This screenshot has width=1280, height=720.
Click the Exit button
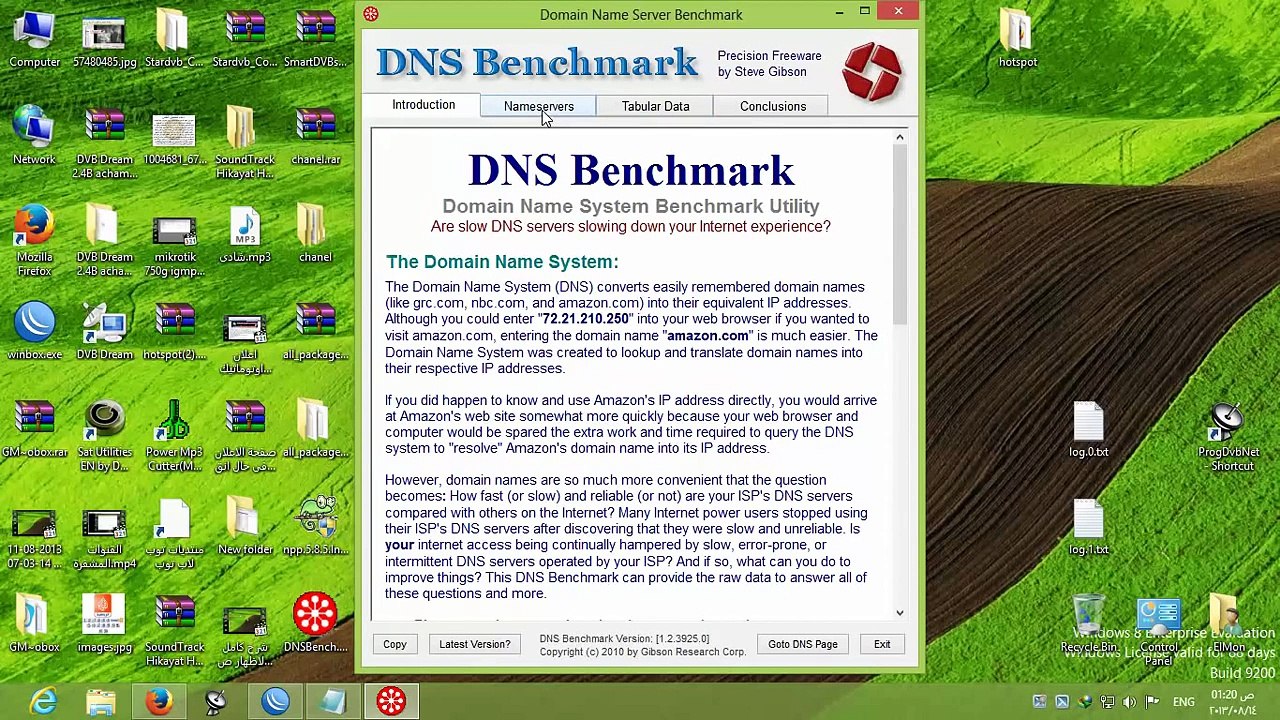[x=882, y=644]
